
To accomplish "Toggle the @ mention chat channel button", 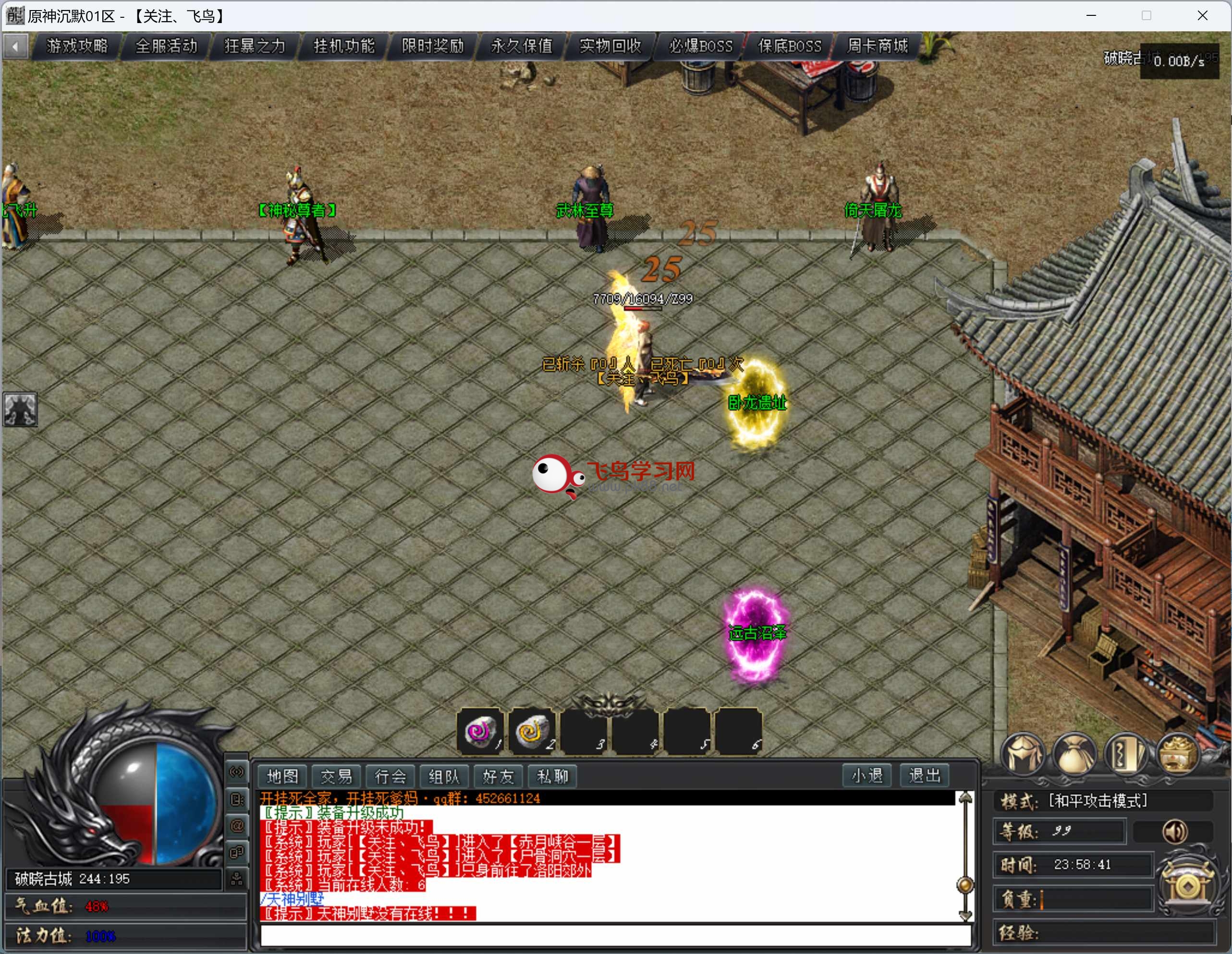I will coord(237,827).
